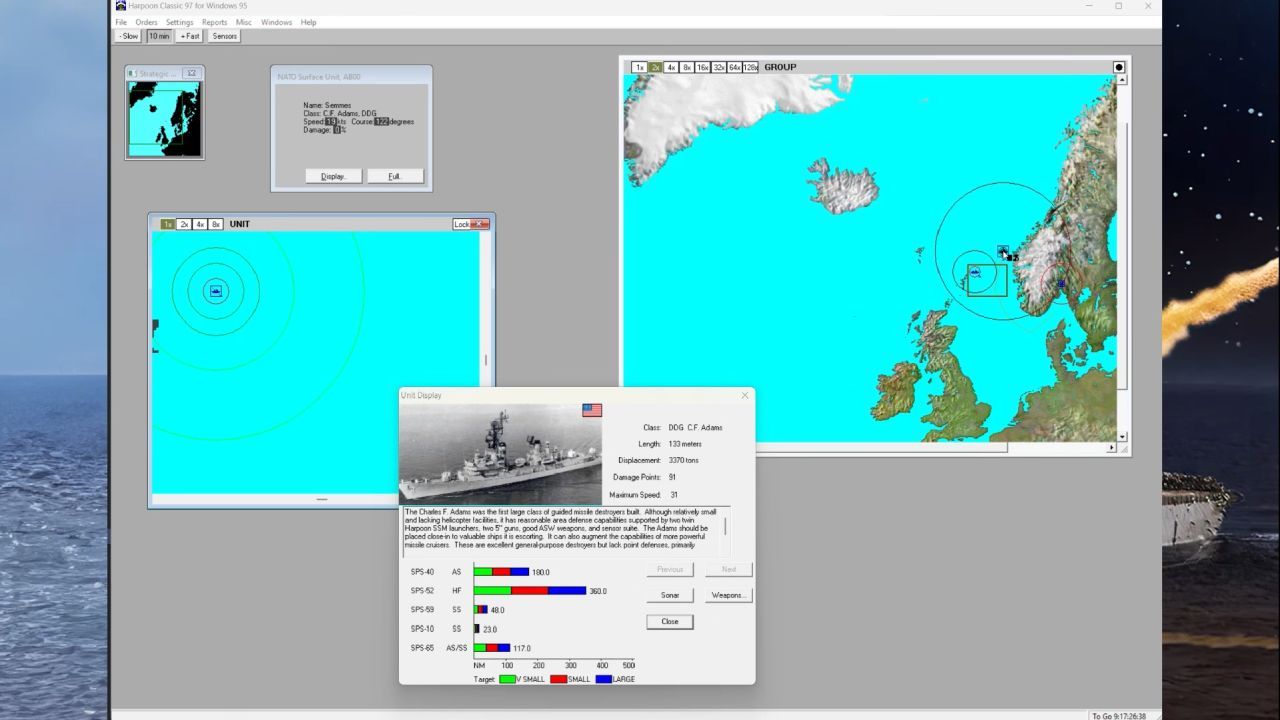
Task: Close the Strategic map mini window
Action: click(x=192, y=73)
